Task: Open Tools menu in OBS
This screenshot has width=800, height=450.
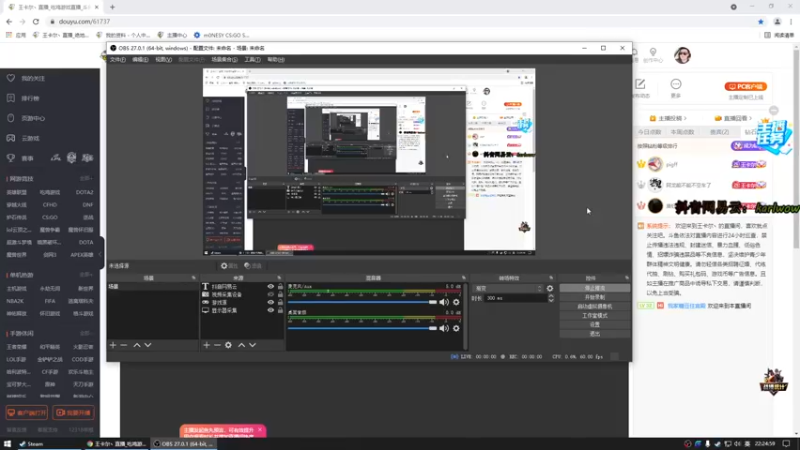Action: 252,60
